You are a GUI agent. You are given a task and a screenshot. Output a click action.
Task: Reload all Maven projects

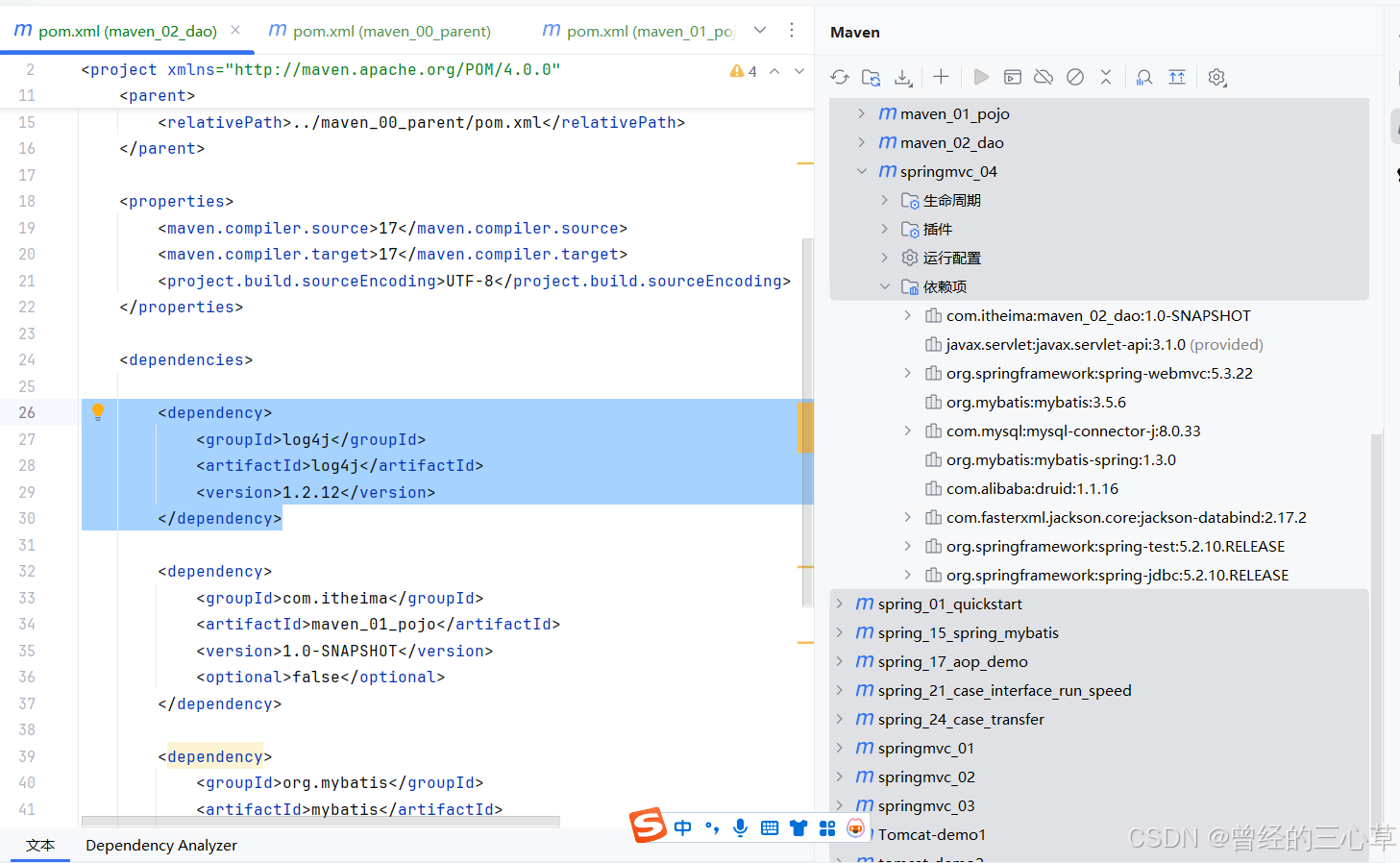click(840, 78)
